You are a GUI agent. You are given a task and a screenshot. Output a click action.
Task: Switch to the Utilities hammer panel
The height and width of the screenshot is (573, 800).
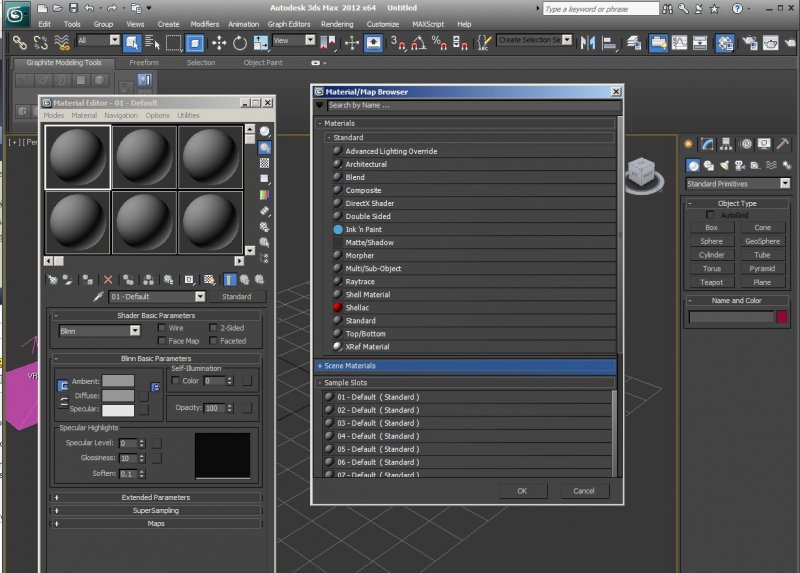tap(782, 144)
